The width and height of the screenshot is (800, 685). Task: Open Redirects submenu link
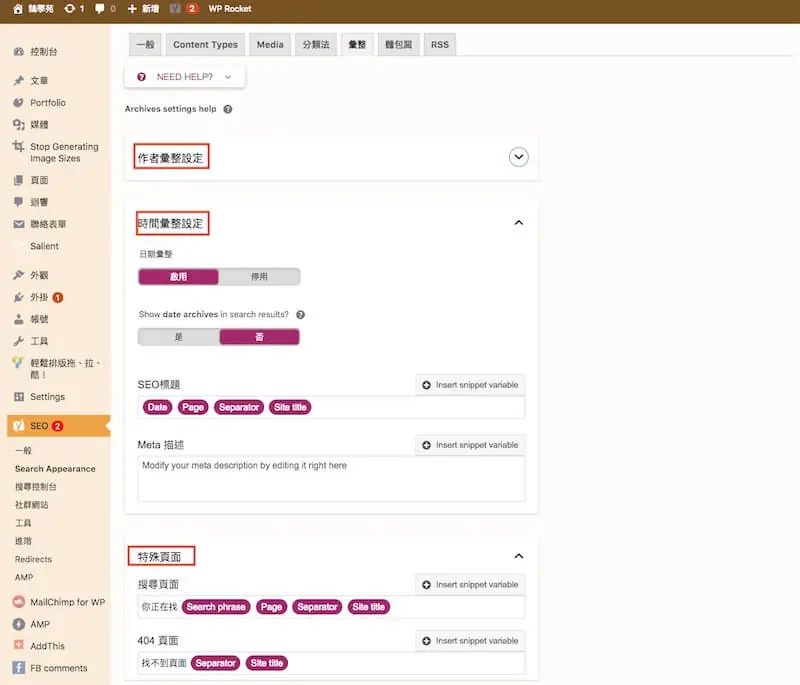(x=33, y=559)
